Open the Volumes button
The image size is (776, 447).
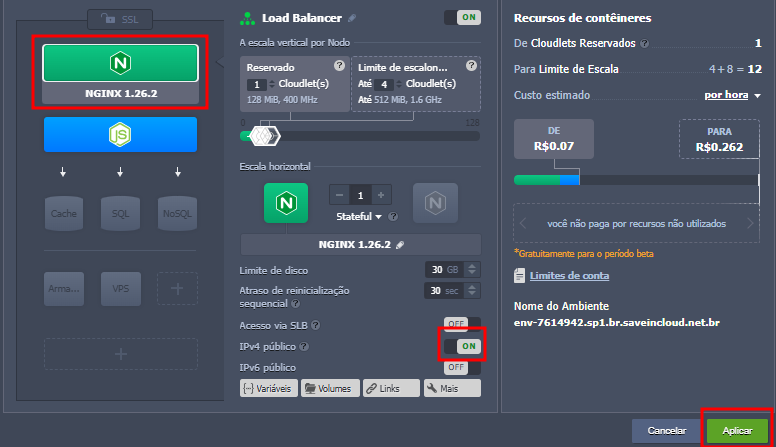point(330,389)
